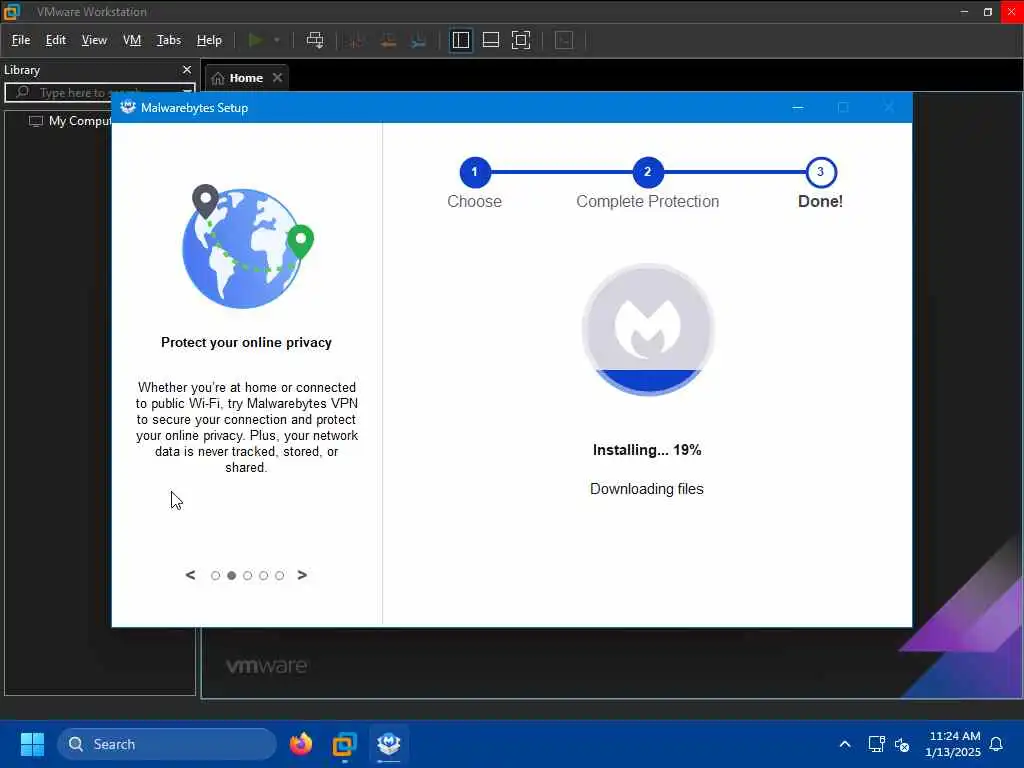
Task: Expand the power options dropdown arrow
Action: tap(277, 40)
